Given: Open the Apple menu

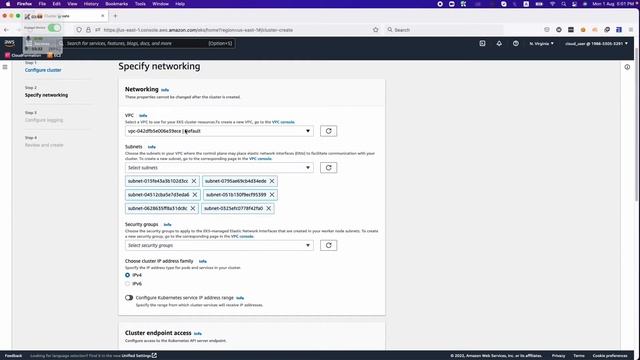Looking at the screenshot, I should point(8,4).
